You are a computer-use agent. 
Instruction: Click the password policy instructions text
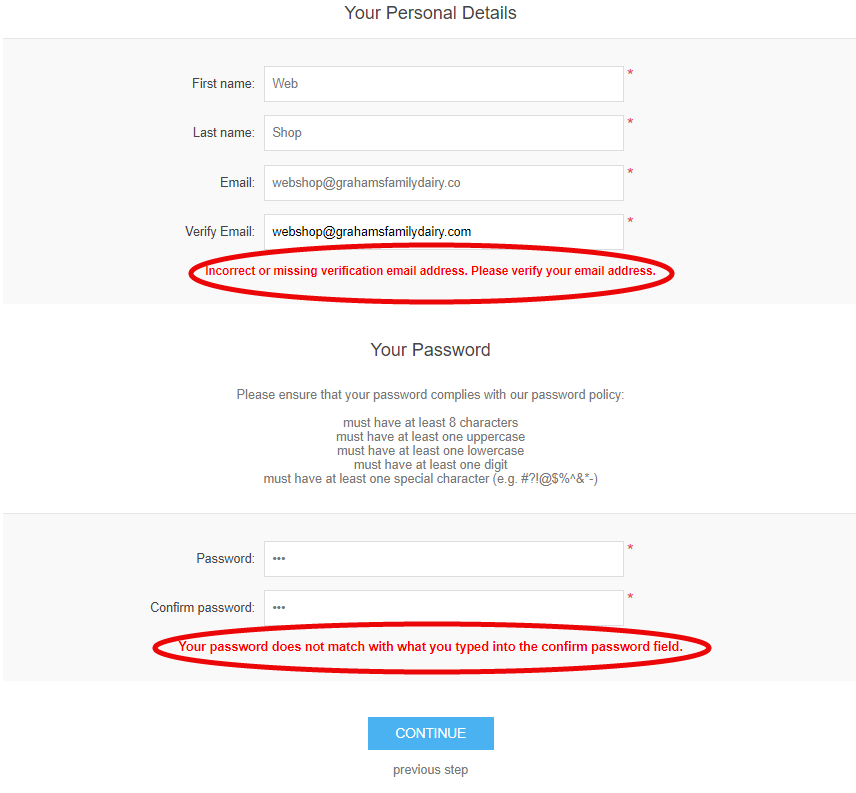click(x=430, y=394)
